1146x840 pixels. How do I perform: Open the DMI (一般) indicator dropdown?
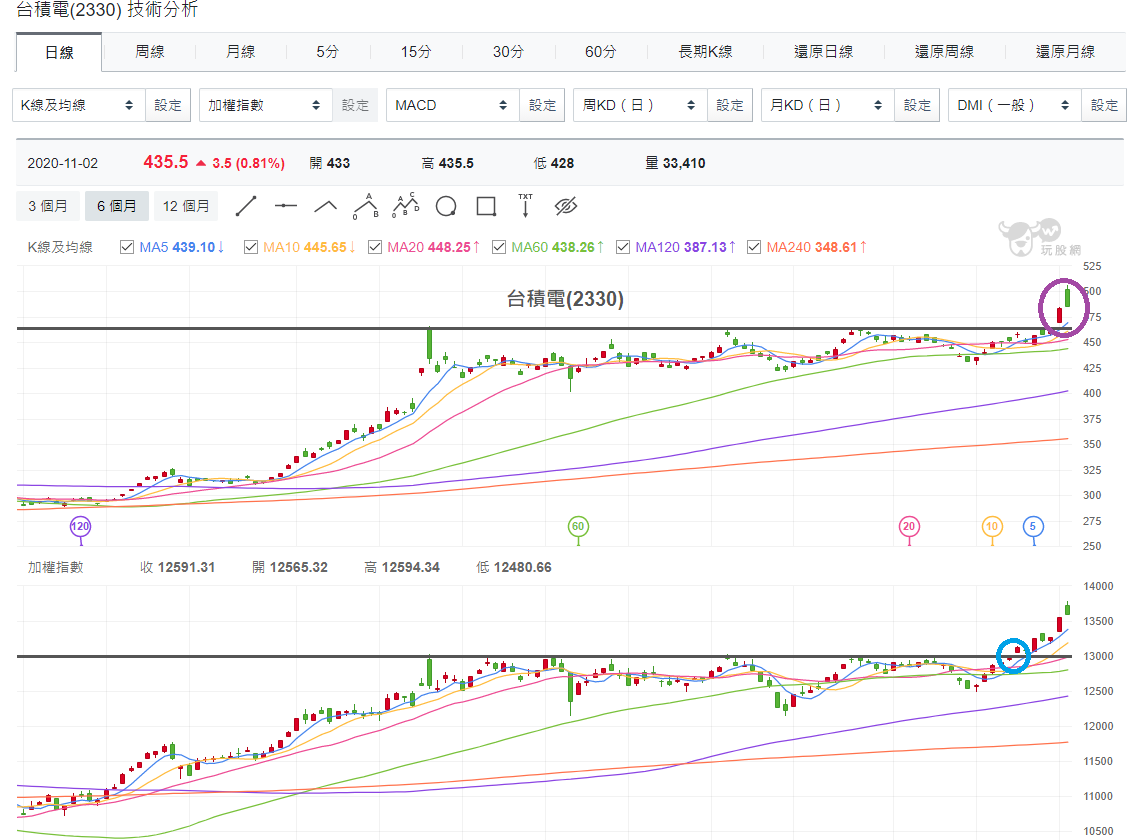point(1014,105)
